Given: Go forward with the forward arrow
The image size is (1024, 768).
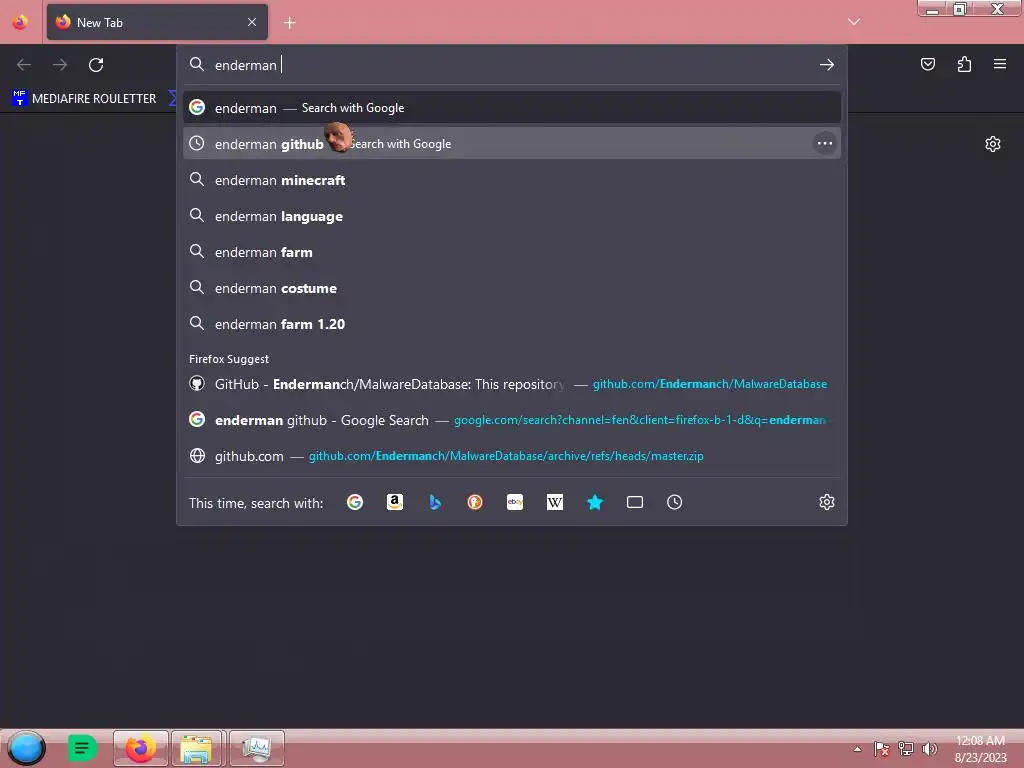Looking at the screenshot, I should coord(60,65).
